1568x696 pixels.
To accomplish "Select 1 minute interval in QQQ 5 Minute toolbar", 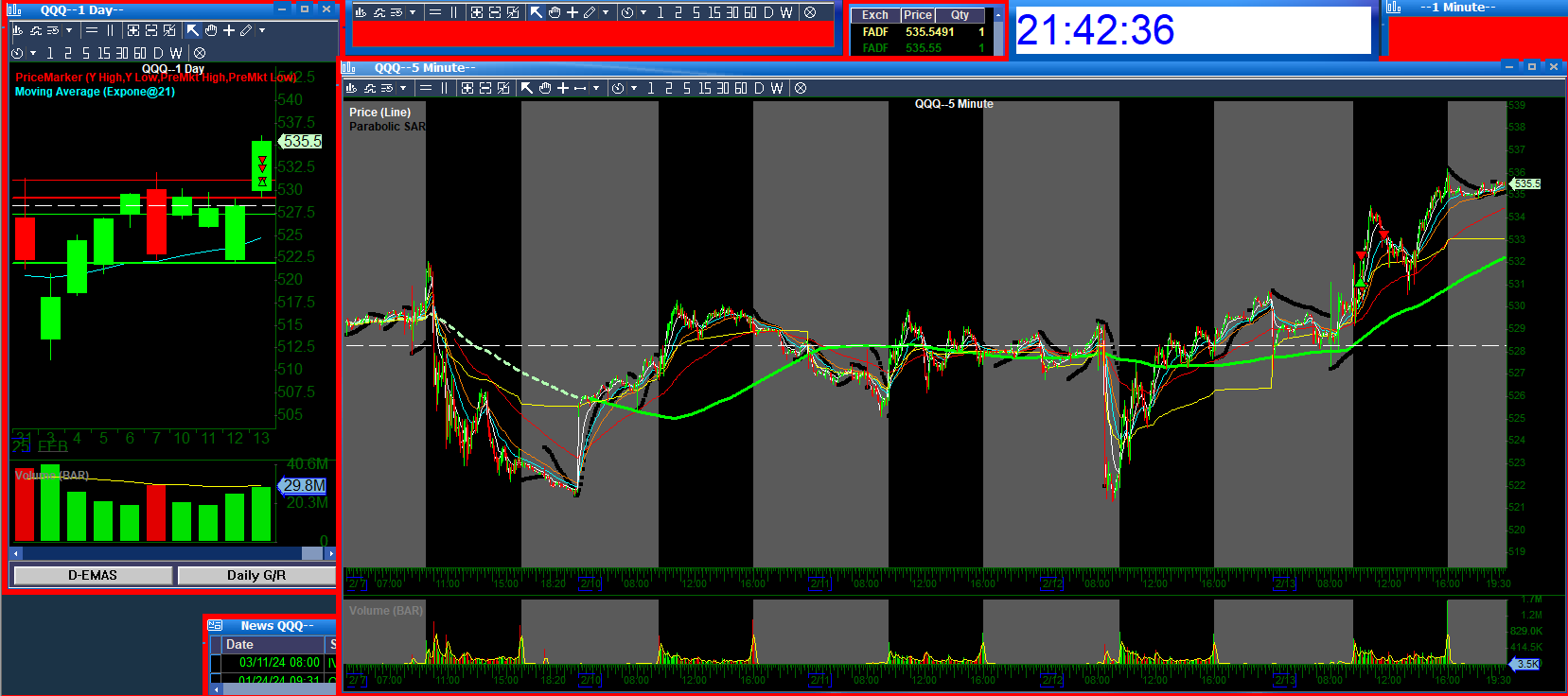I will coord(650,88).
